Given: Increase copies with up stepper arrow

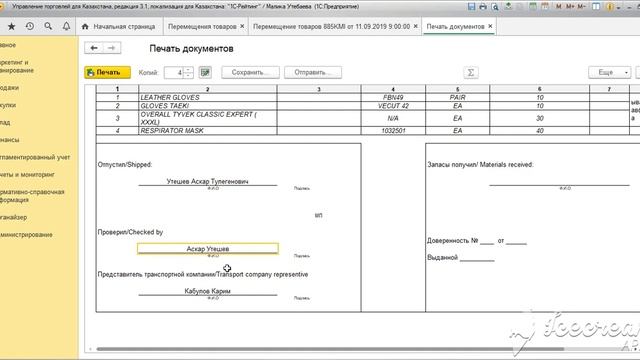Looking at the screenshot, I should (x=188, y=69).
